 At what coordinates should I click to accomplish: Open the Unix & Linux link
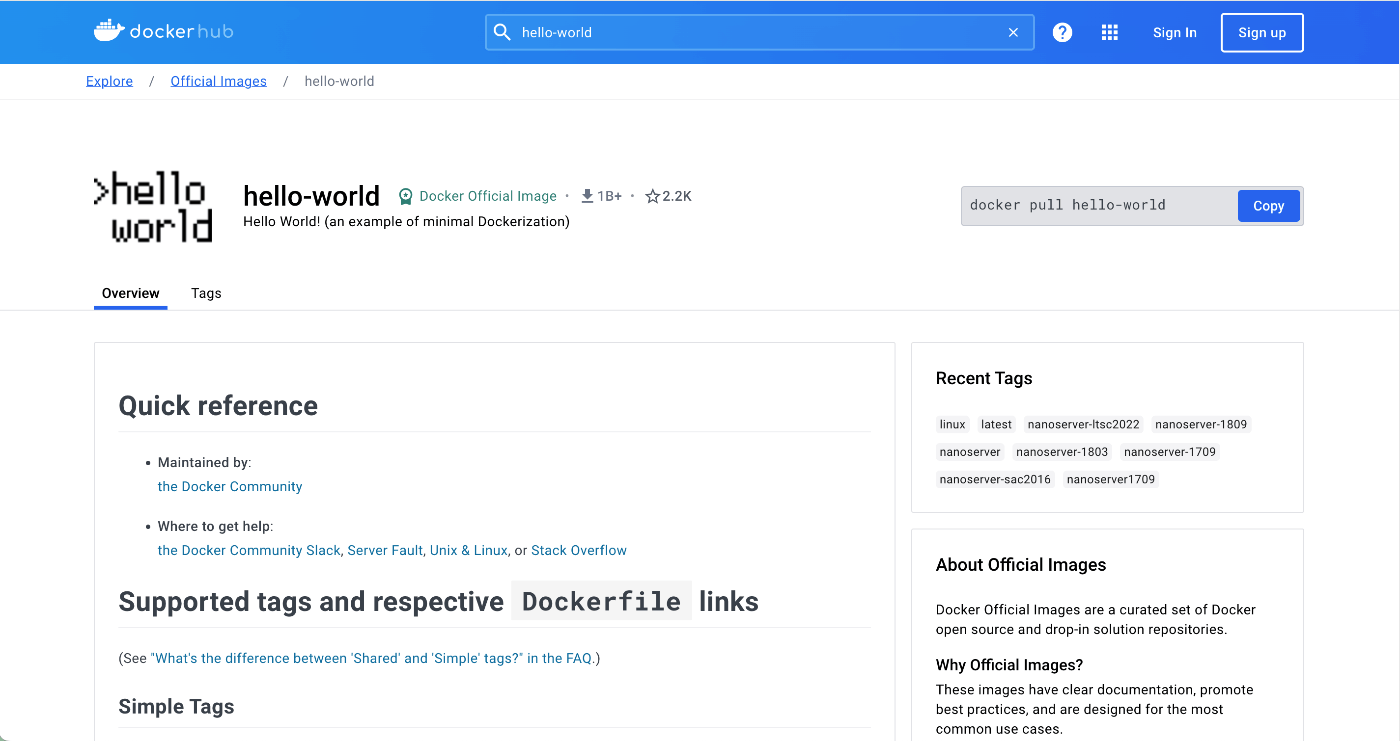(469, 550)
